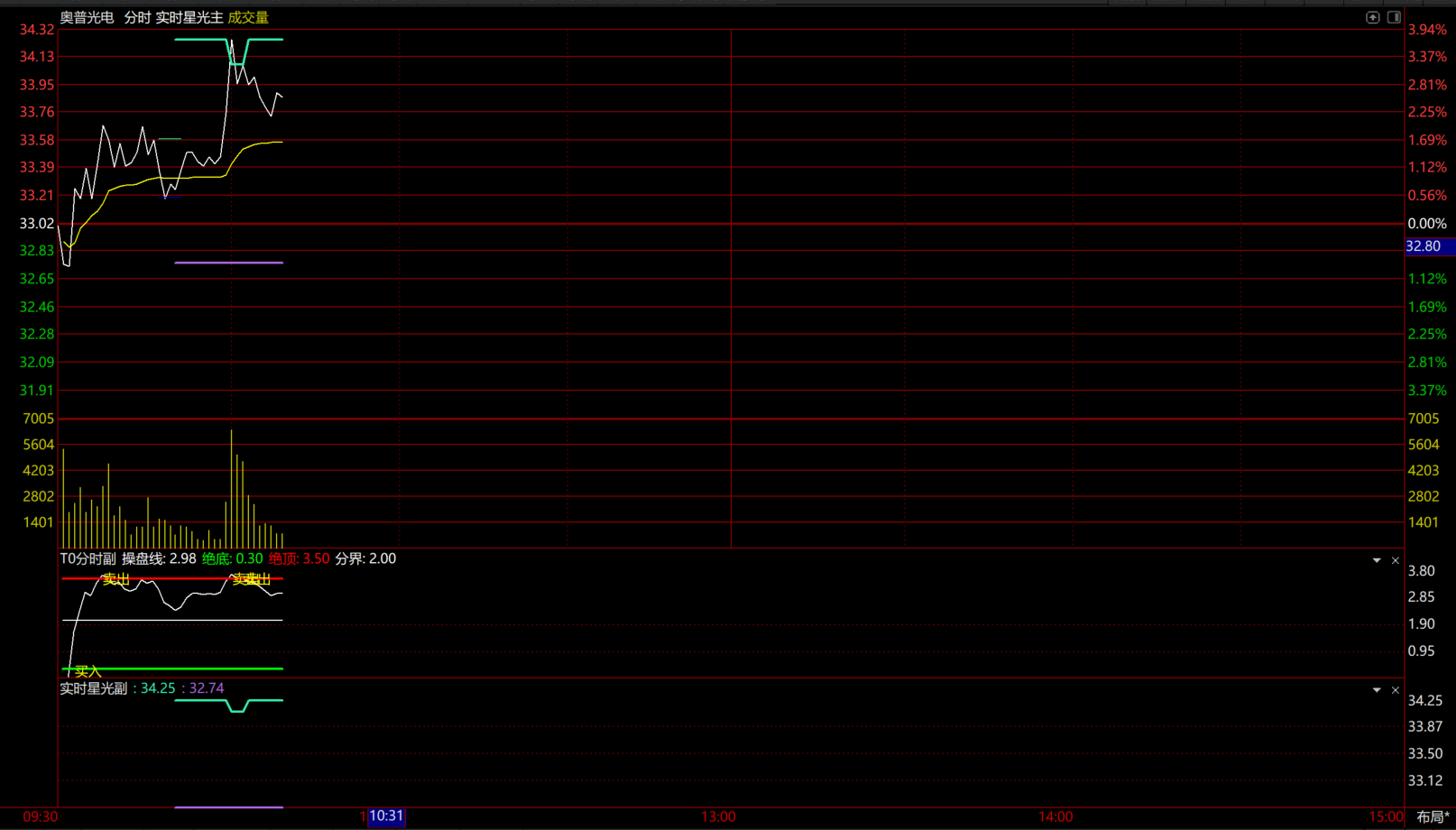
Task: Click the first 卖出 sell signal marker
Action: [115, 579]
